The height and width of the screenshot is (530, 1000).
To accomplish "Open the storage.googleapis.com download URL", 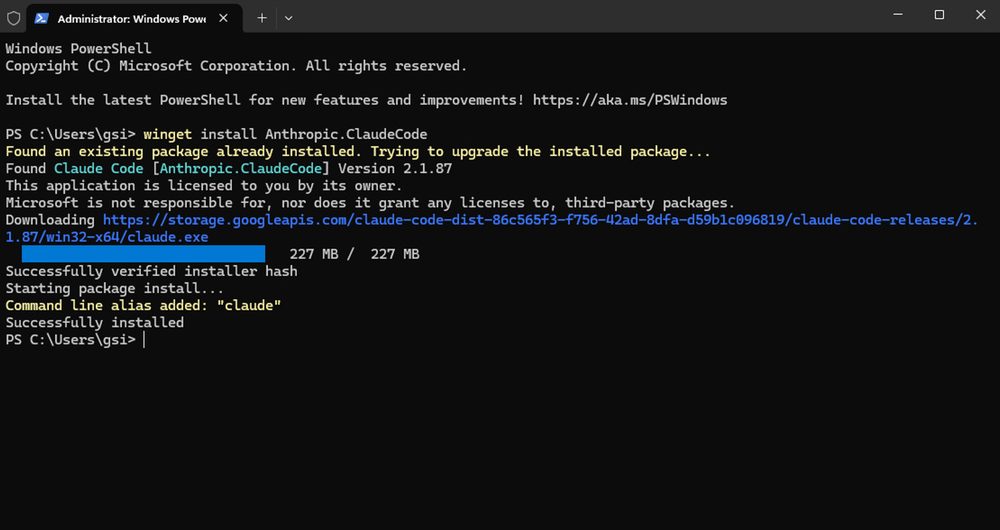I will tap(540, 220).
